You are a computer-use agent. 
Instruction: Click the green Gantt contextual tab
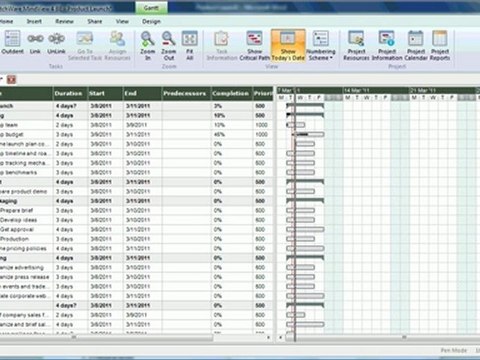tap(151, 8)
